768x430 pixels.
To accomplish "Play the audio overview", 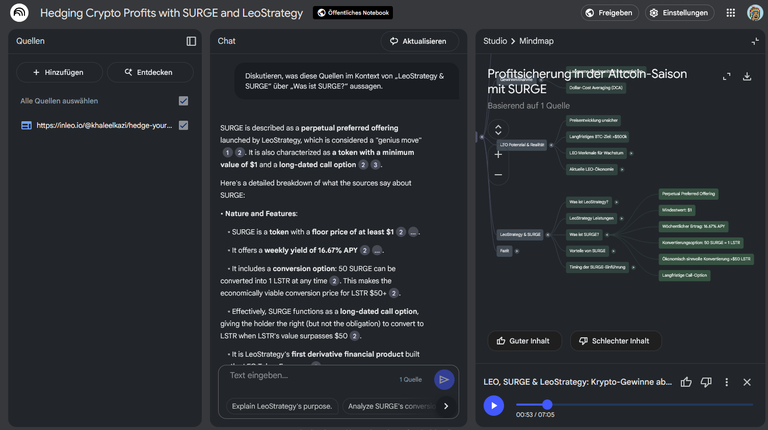I will click(494, 406).
